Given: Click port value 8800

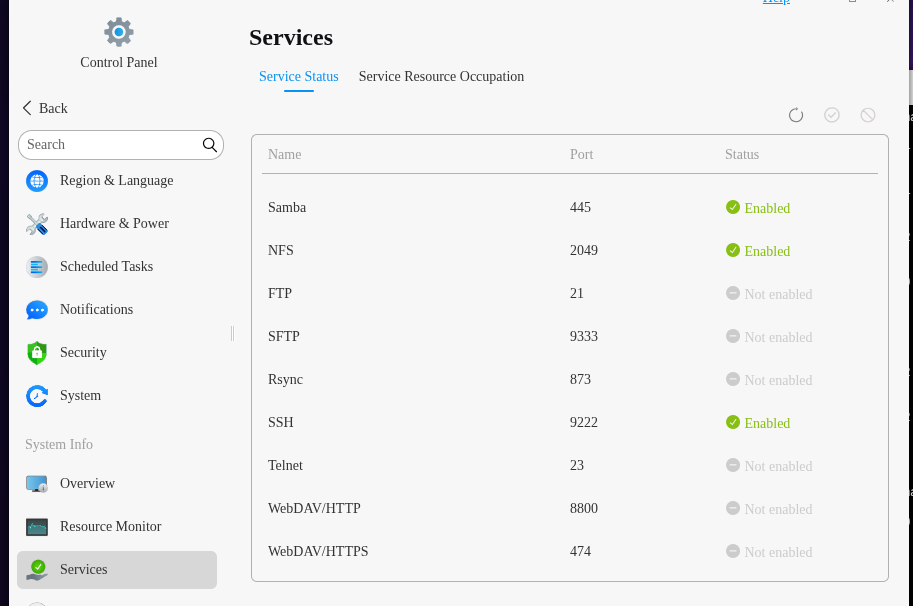Looking at the screenshot, I should 583,509.
